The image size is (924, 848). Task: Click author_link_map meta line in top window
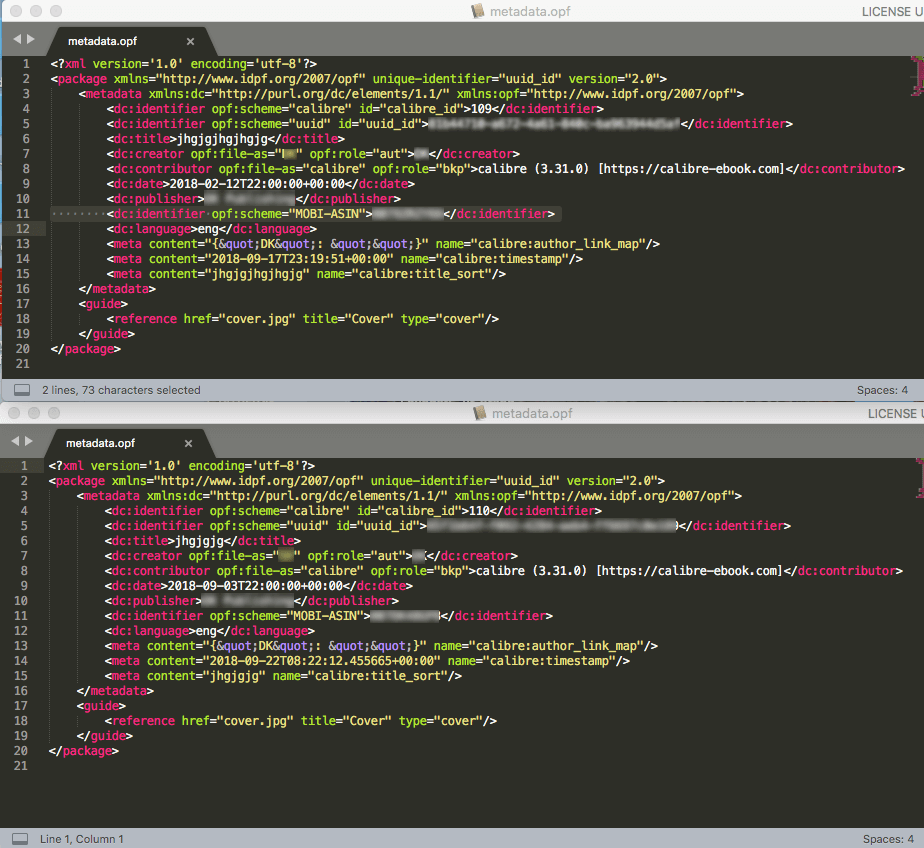click(384, 243)
